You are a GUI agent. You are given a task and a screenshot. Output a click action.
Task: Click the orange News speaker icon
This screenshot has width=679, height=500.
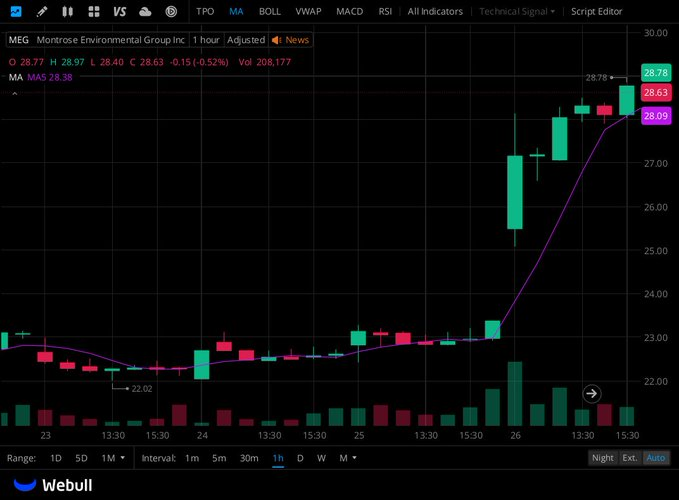pyautogui.click(x=276, y=40)
